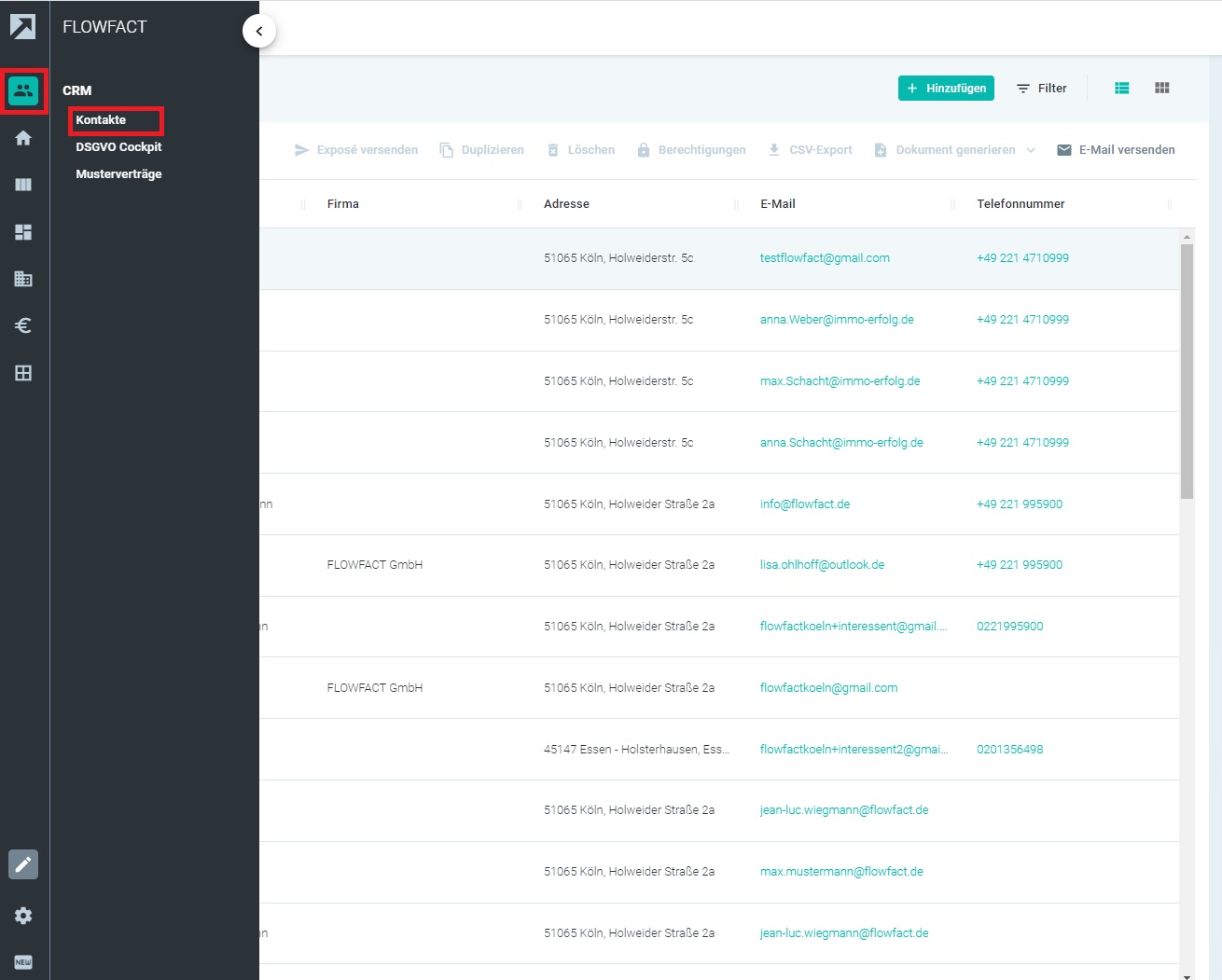1222x980 pixels.
Task: Switch to card grid view
Action: (1162, 88)
